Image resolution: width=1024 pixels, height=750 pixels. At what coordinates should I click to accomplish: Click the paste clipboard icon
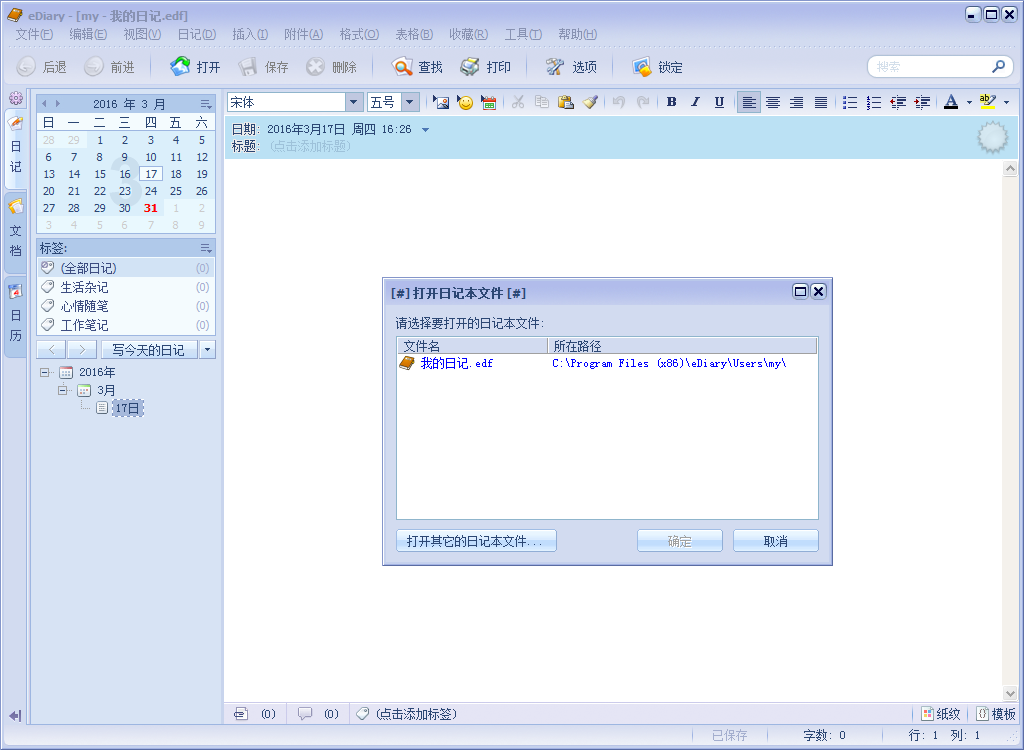pos(566,102)
